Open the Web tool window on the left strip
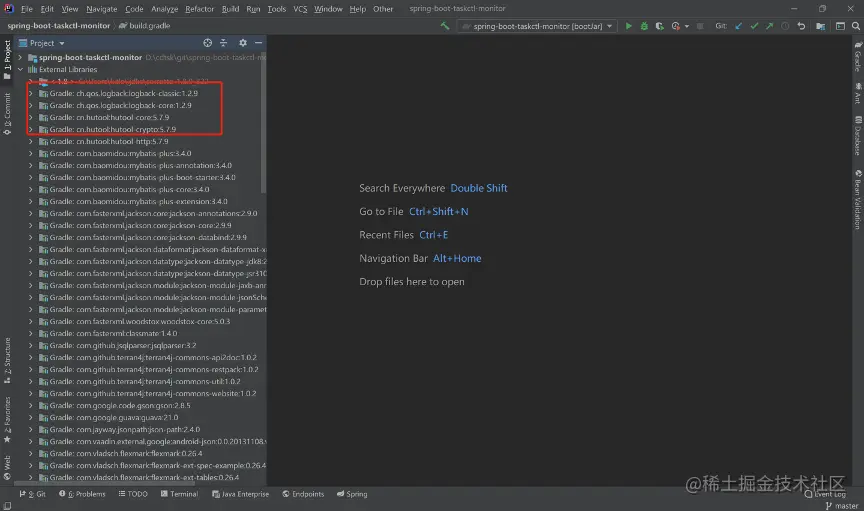 pyautogui.click(x=7, y=468)
